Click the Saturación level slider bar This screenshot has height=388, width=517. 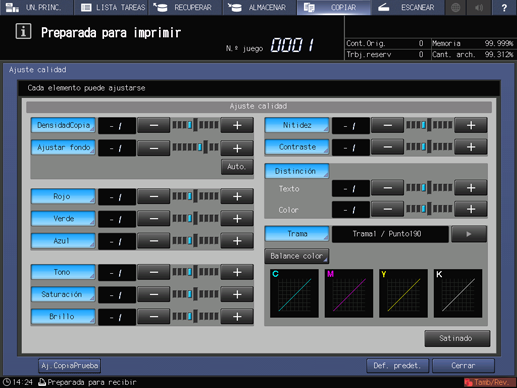tap(195, 294)
